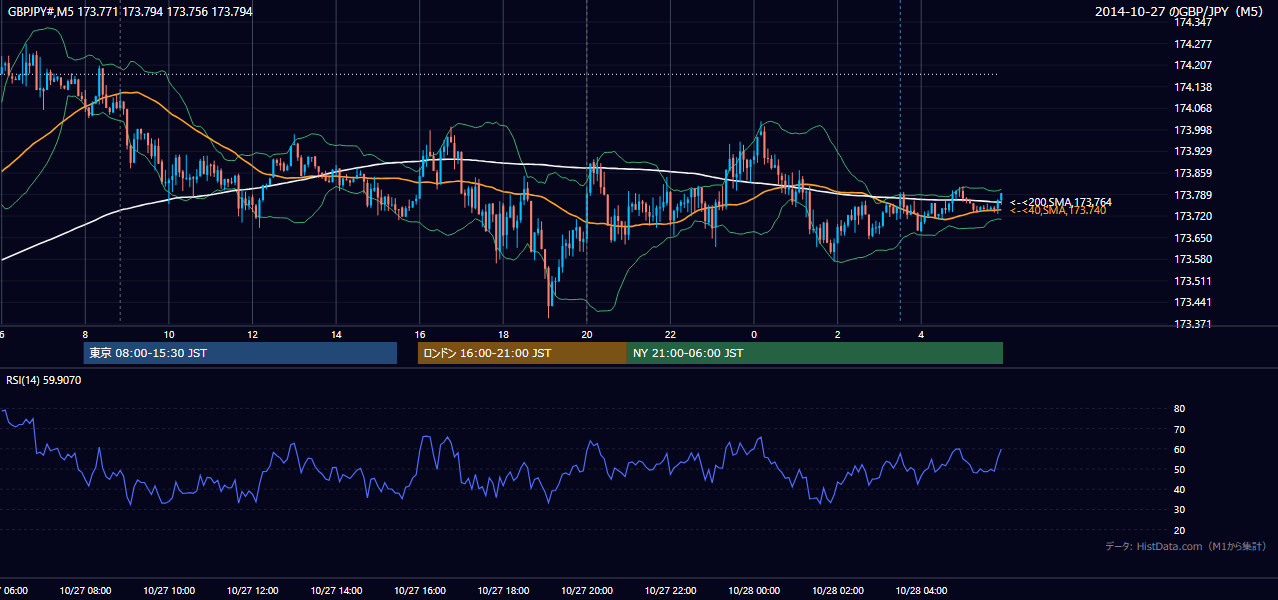Click bottom time label 10/28 04:00

(921, 590)
